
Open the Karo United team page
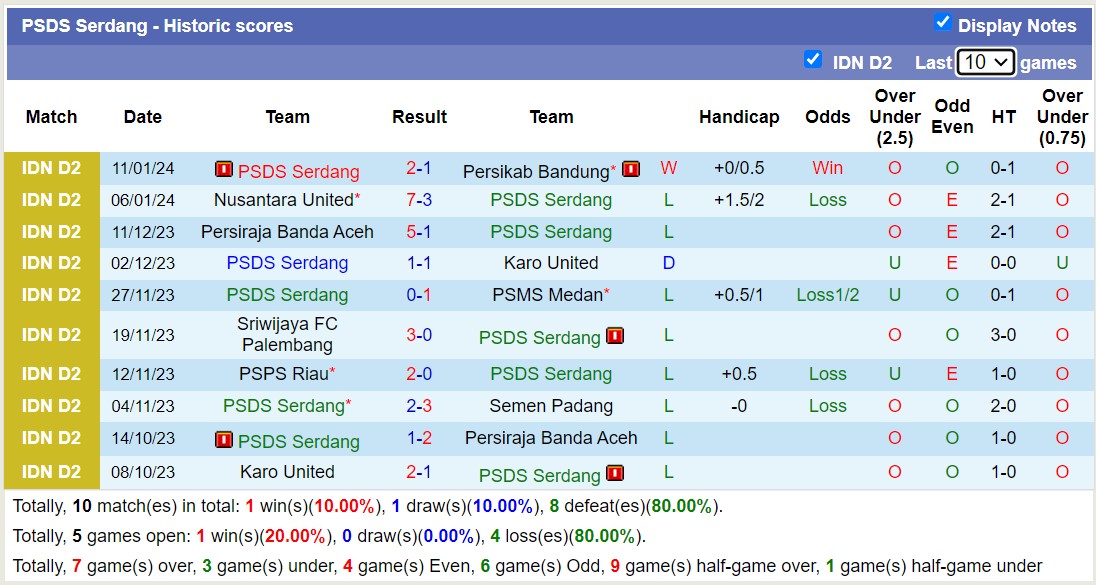(550, 263)
